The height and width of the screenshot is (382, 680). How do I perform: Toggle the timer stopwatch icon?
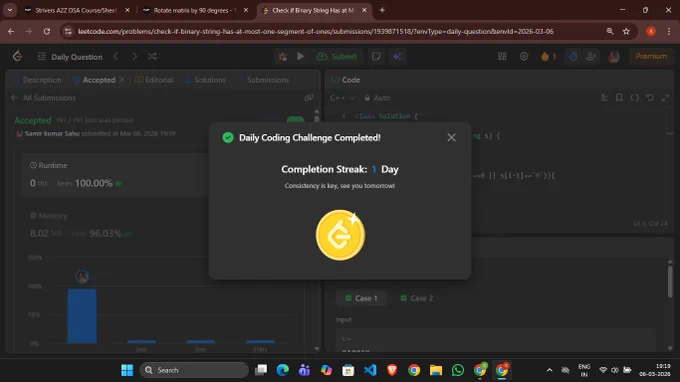click(x=573, y=56)
